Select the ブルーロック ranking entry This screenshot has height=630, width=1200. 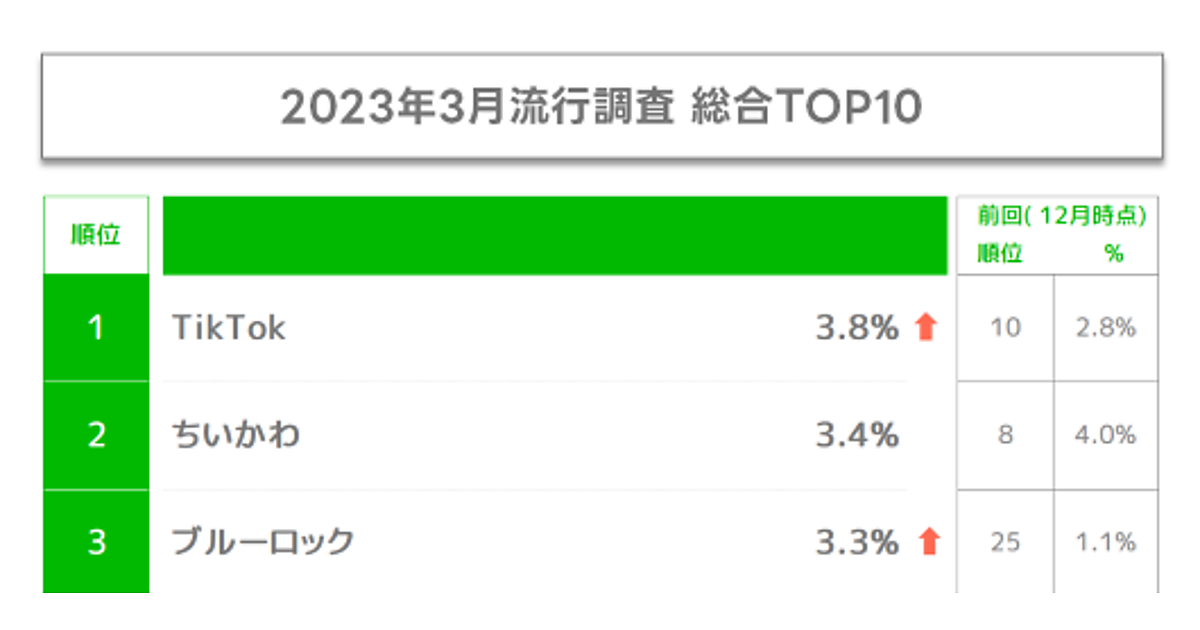(263, 542)
